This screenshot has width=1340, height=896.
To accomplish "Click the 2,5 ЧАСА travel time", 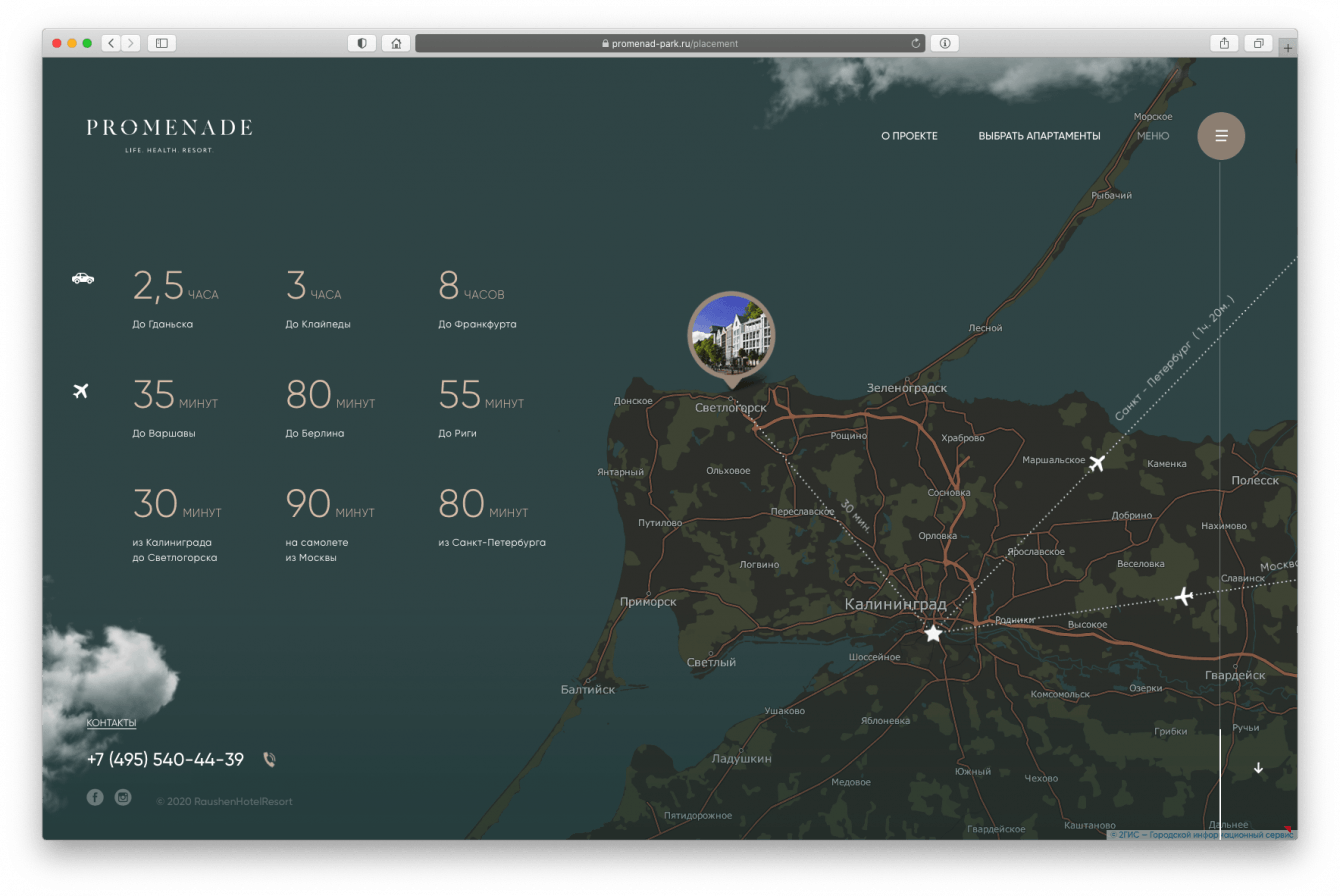I will tap(176, 286).
